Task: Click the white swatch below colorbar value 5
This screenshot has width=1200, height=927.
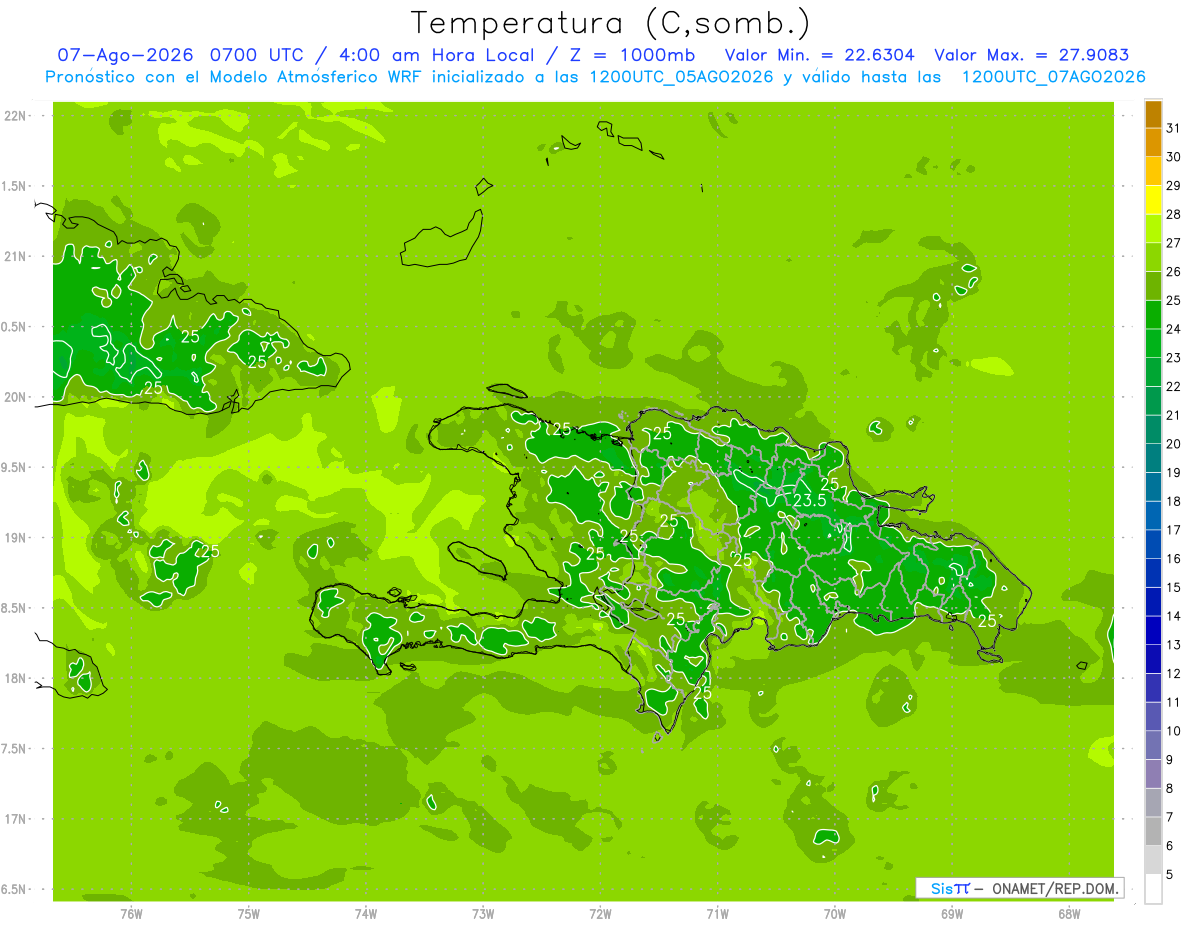Action: pos(1153,889)
